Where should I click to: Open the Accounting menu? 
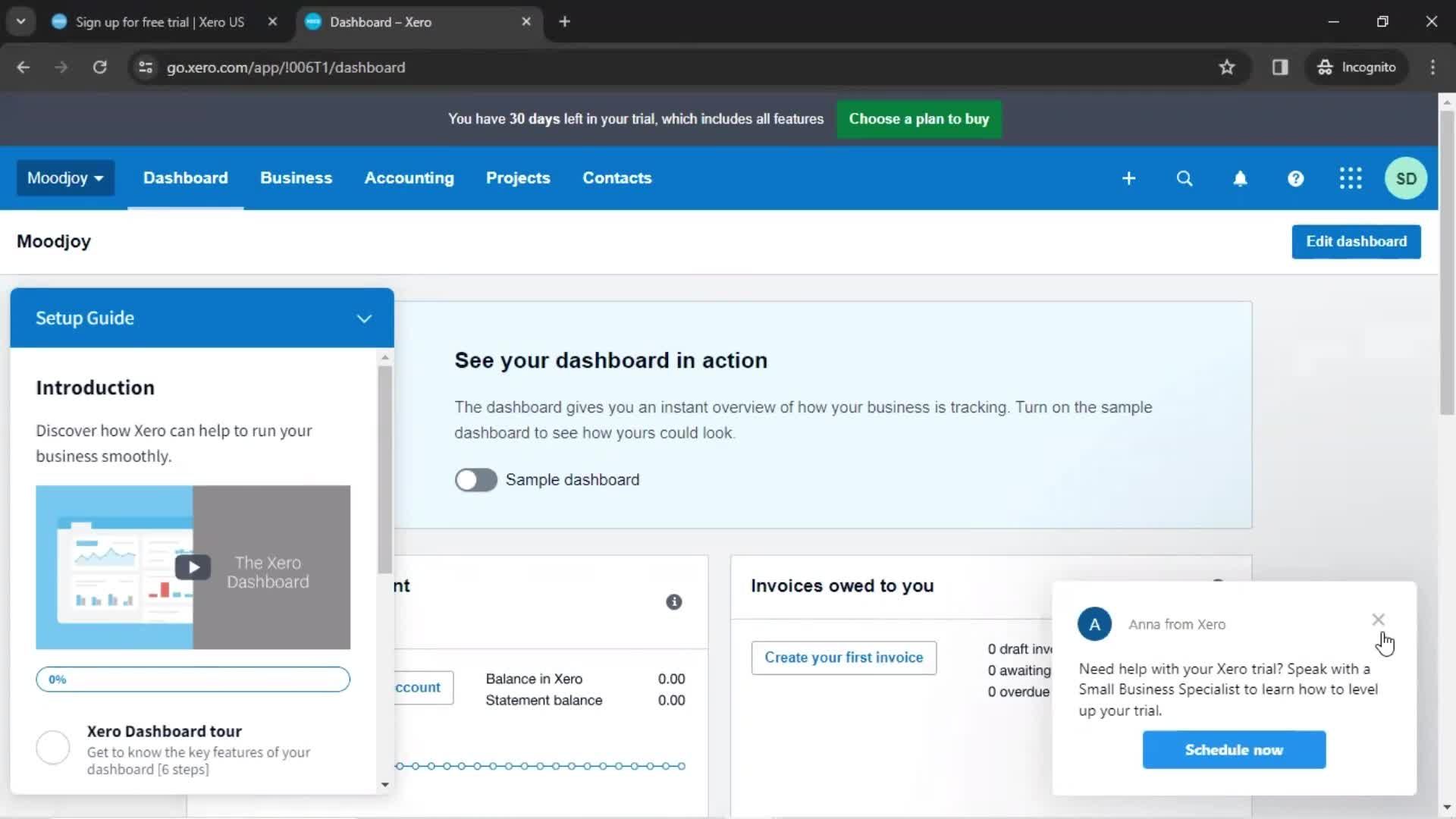(x=409, y=178)
